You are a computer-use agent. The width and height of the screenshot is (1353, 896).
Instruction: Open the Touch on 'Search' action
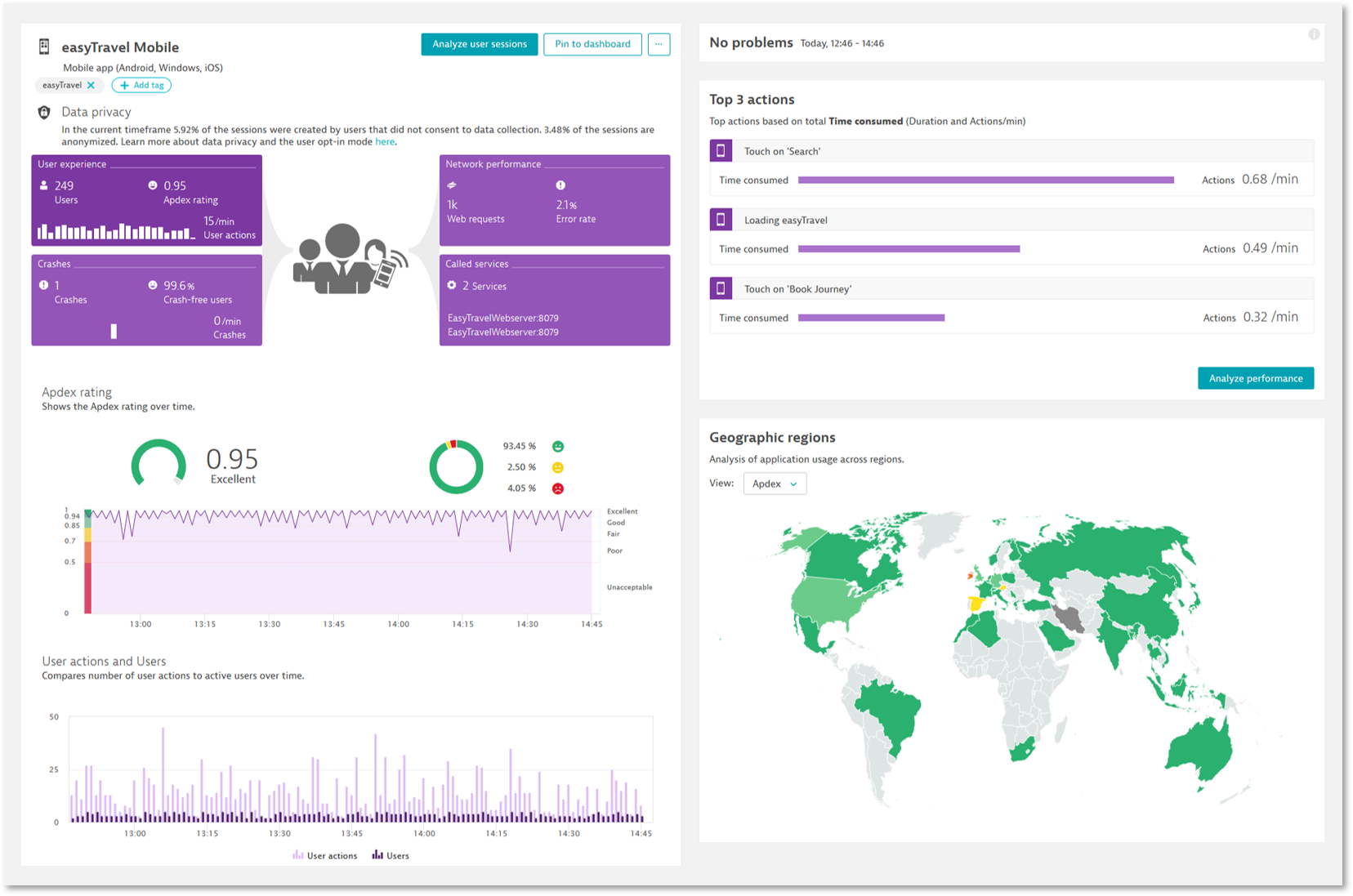click(782, 151)
